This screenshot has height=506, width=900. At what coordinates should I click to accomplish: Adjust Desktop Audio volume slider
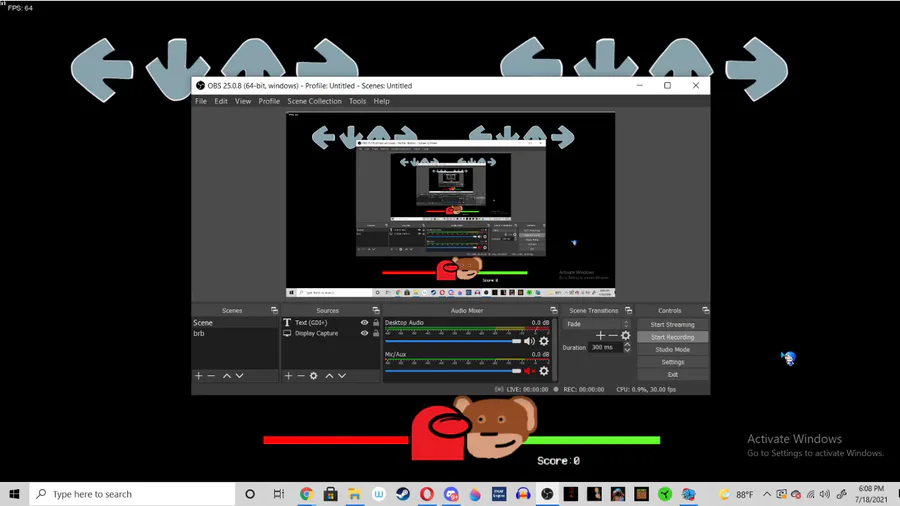pos(453,341)
